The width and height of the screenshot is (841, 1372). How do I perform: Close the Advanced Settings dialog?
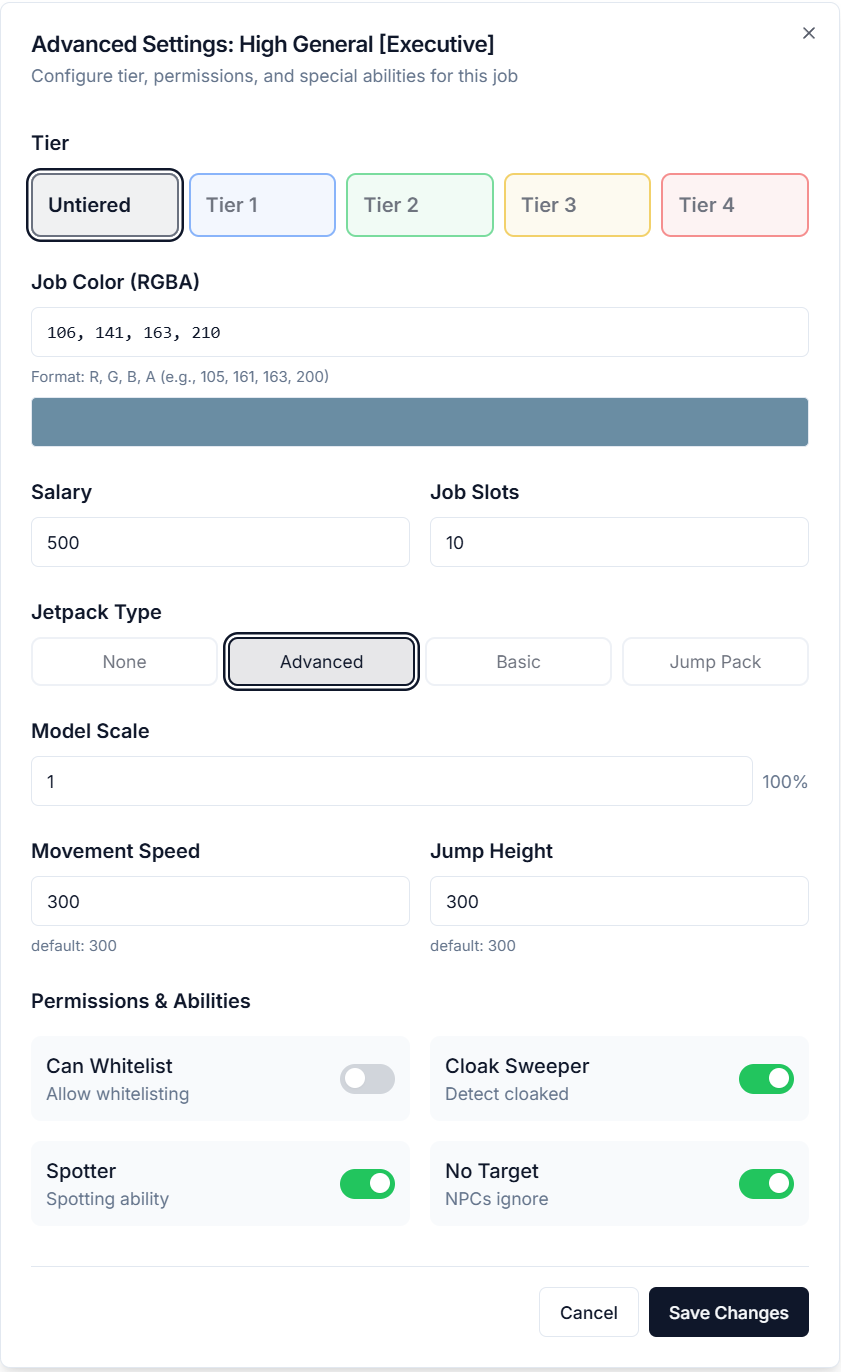pyautogui.click(x=809, y=33)
